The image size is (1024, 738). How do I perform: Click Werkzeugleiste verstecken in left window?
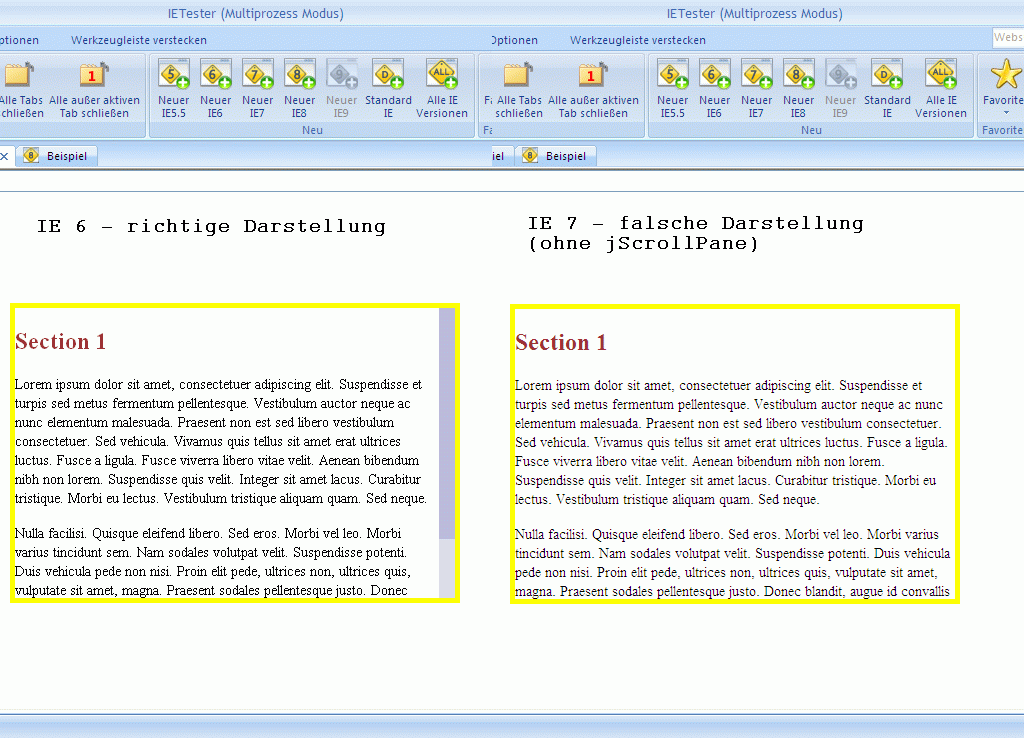pyautogui.click(x=138, y=40)
